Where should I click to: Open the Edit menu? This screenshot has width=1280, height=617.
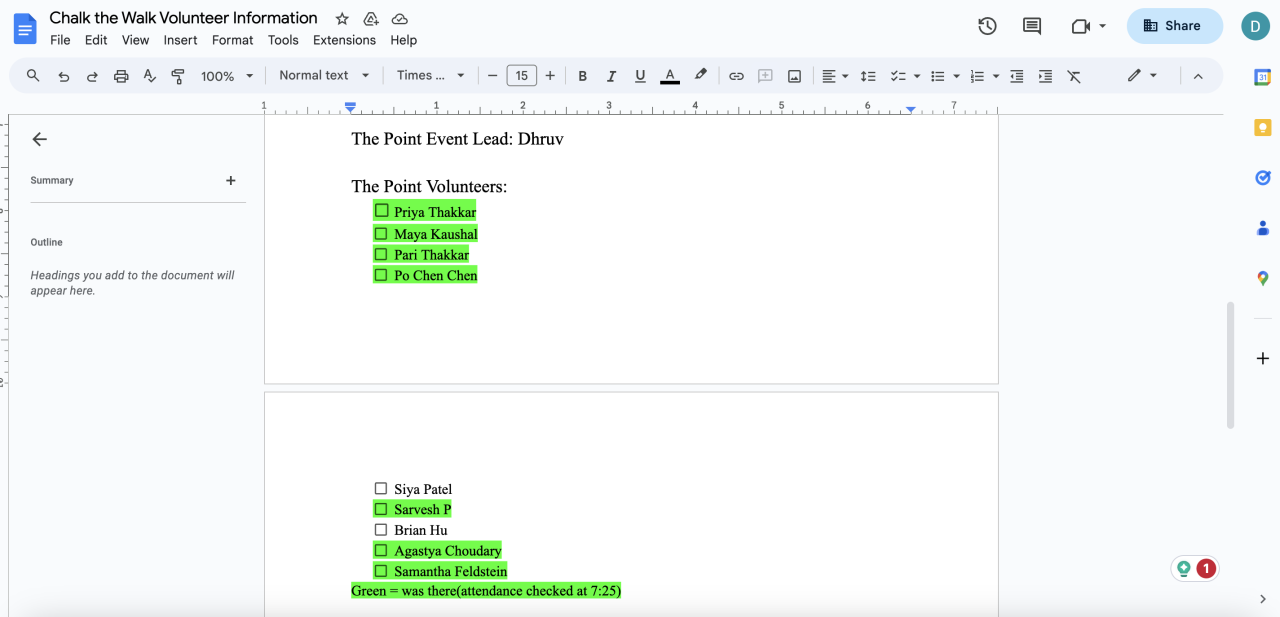click(x=96, y=40)
